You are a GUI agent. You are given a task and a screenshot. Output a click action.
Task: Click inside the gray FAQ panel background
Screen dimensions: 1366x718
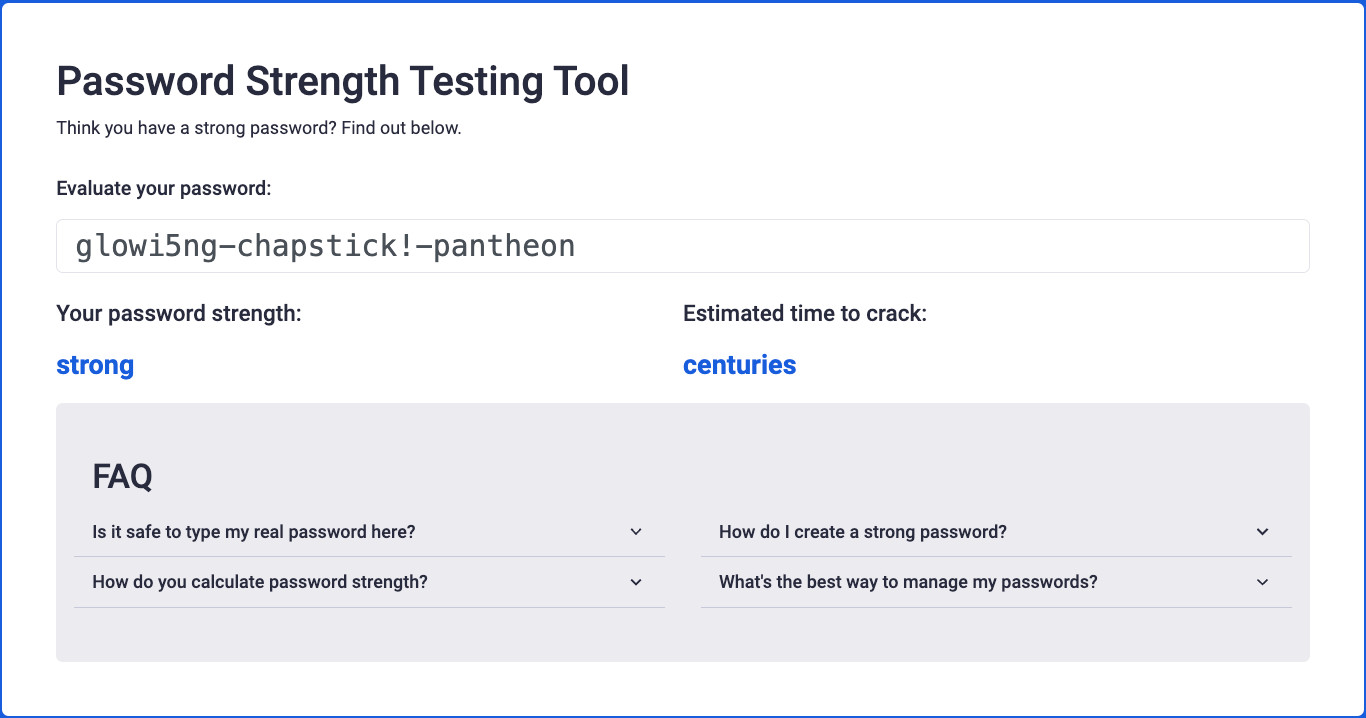[x=683, y=640]
